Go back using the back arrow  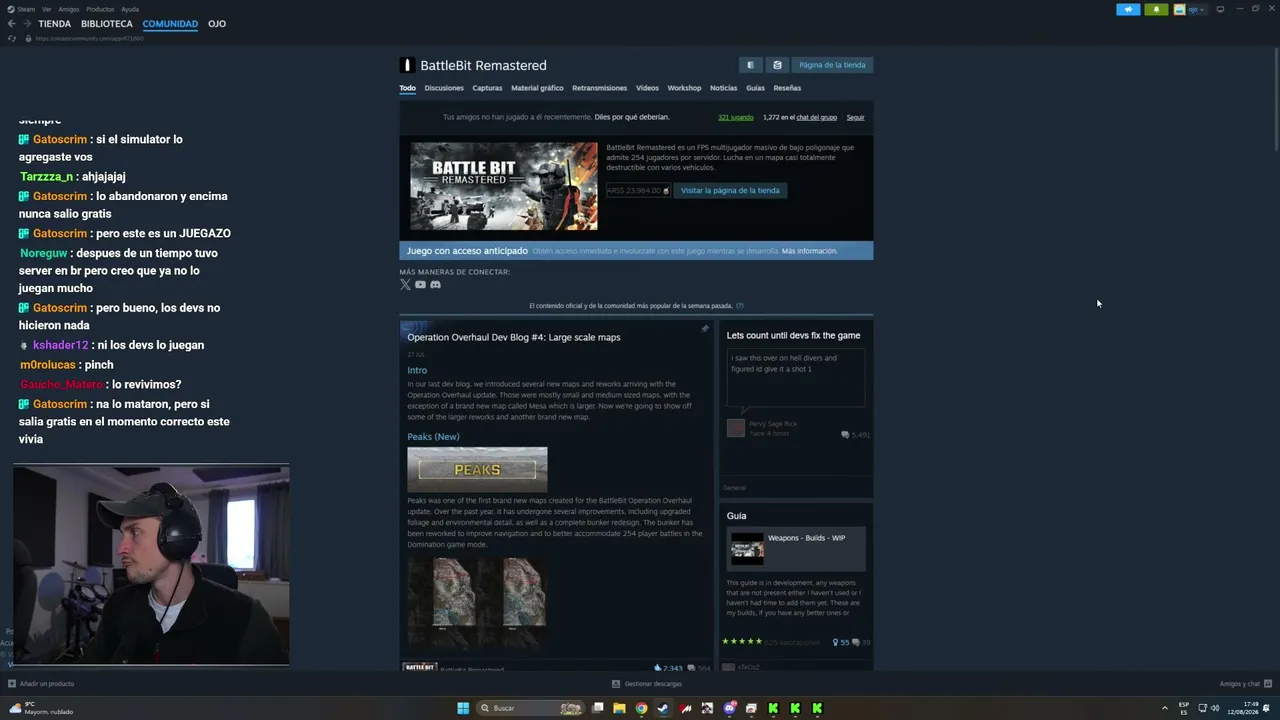(x=11, y=24)
